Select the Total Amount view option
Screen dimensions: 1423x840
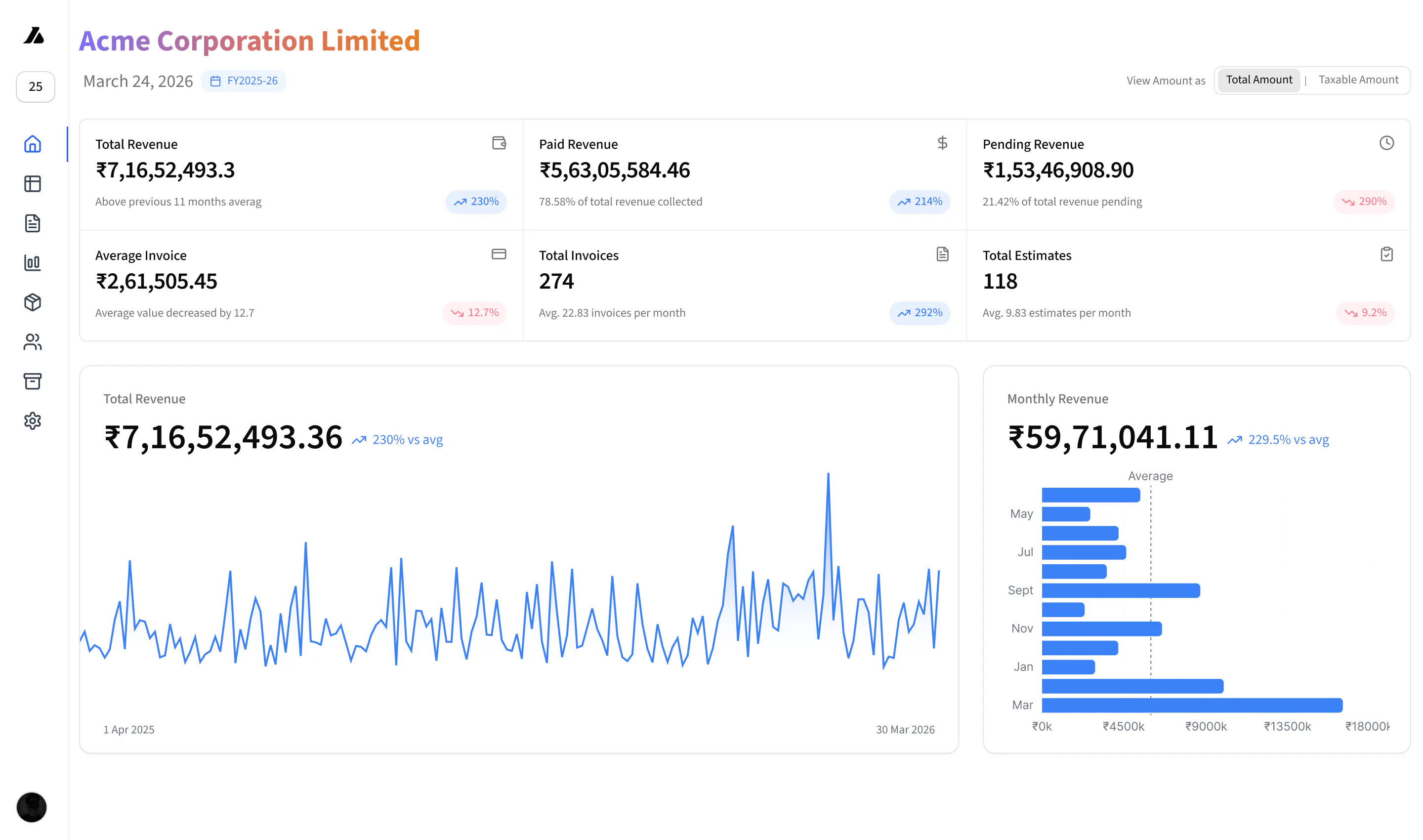pyautogui.click(x=1259, y=80)
